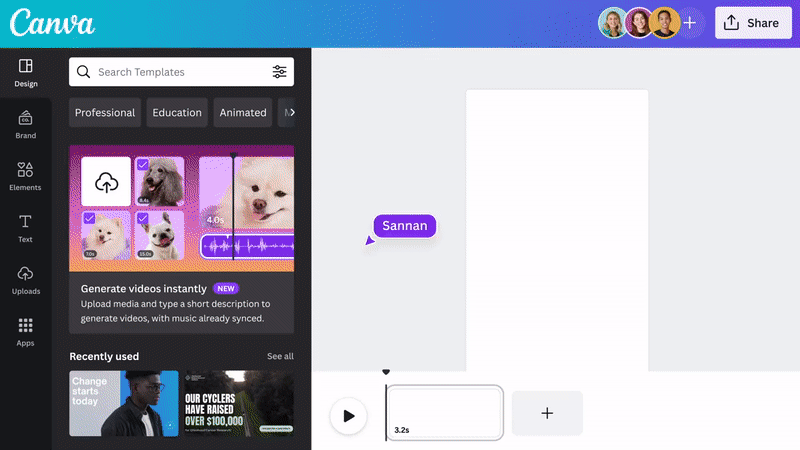The width and height of the screenshot is (800, 450).
Task: Open the Brand kit icon
Action: (x=26, y=124)
